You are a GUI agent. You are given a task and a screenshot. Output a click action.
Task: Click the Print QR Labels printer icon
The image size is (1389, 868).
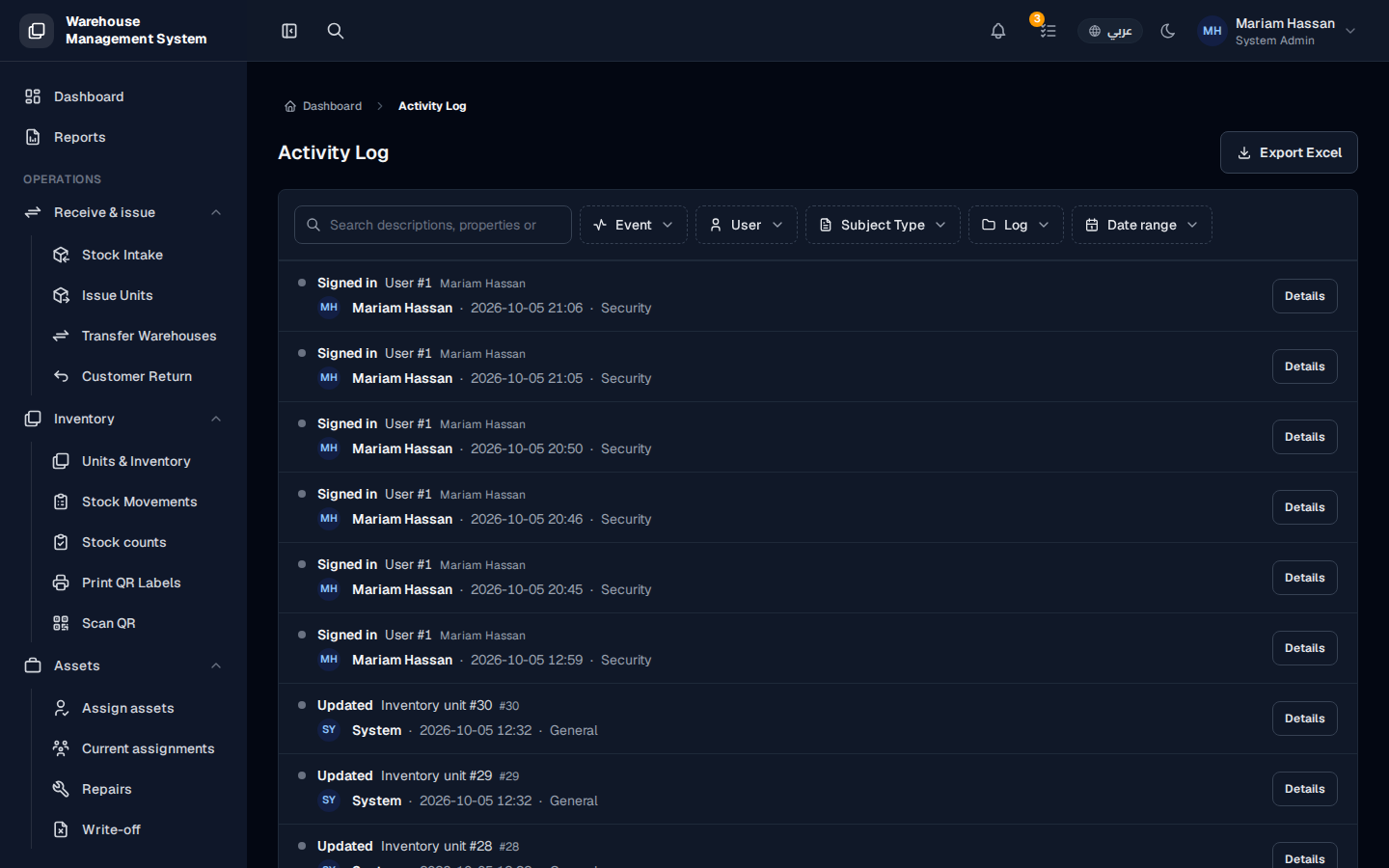pos(61,583)
